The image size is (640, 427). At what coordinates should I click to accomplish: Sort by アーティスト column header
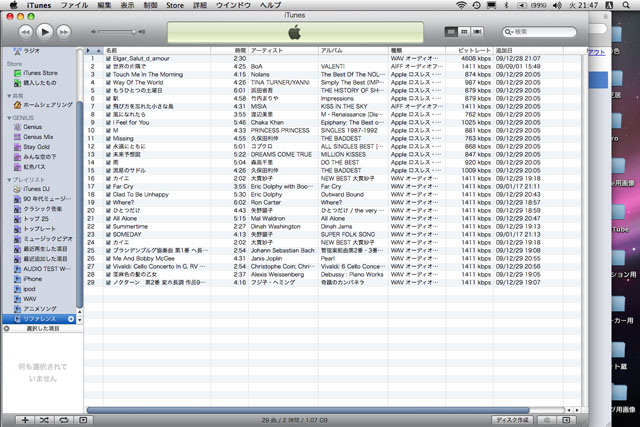point(283,51)
